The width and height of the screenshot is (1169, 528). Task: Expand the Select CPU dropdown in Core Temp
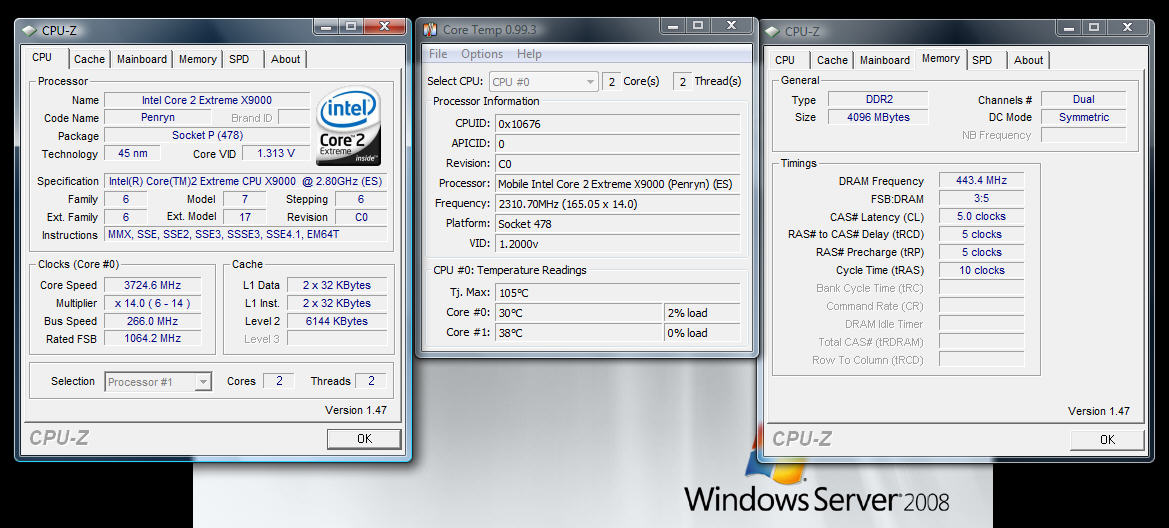(544, 81)
